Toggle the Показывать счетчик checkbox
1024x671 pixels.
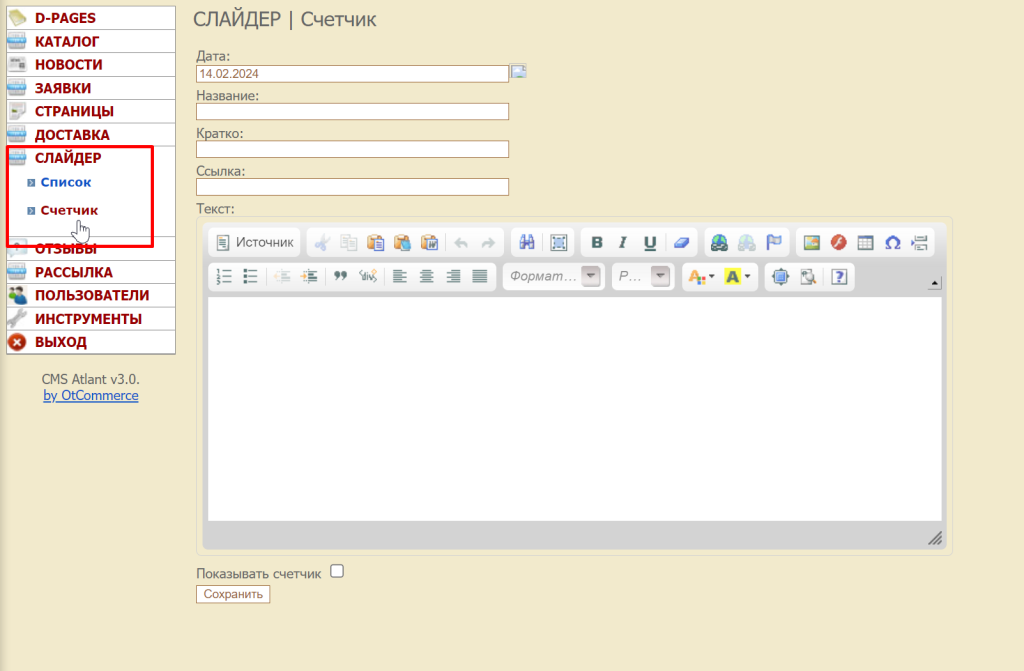[x=337, y=572]
